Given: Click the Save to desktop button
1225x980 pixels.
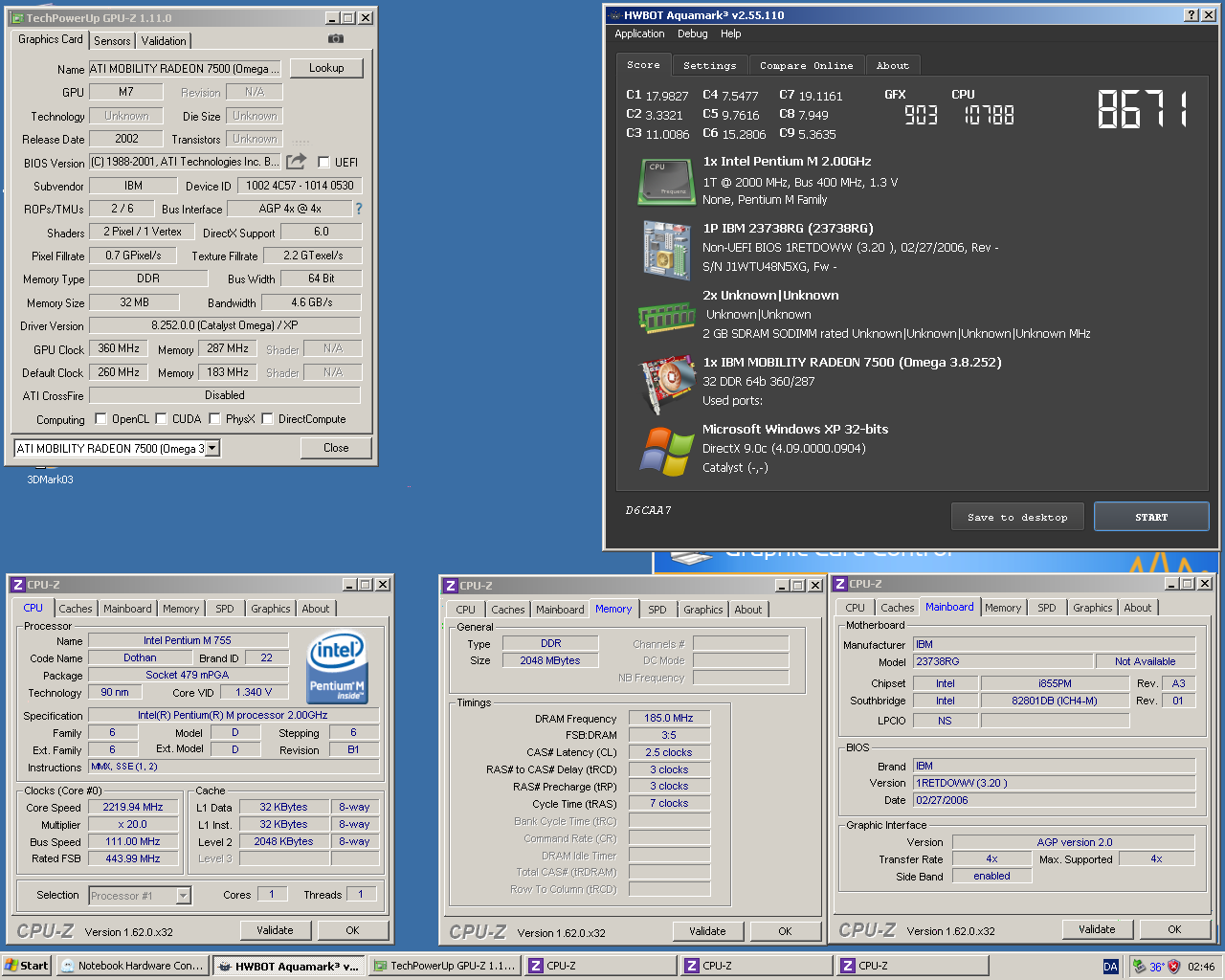Looking at the screenshot, I should (1018, 517).
